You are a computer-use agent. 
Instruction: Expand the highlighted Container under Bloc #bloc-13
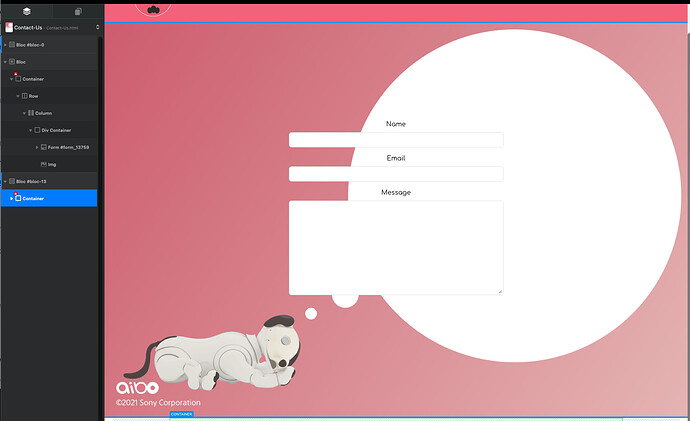[x=11, y=198]
